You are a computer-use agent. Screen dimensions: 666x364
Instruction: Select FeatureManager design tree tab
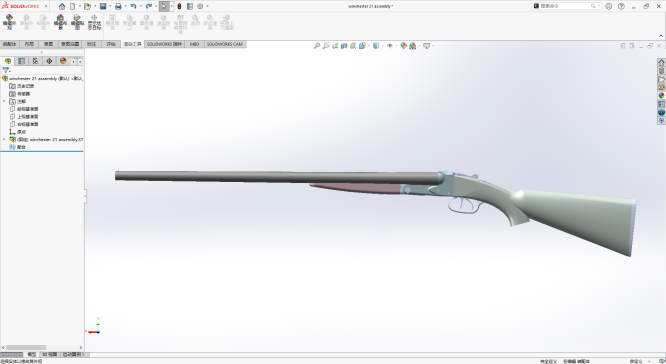click(x=8, y=61)
